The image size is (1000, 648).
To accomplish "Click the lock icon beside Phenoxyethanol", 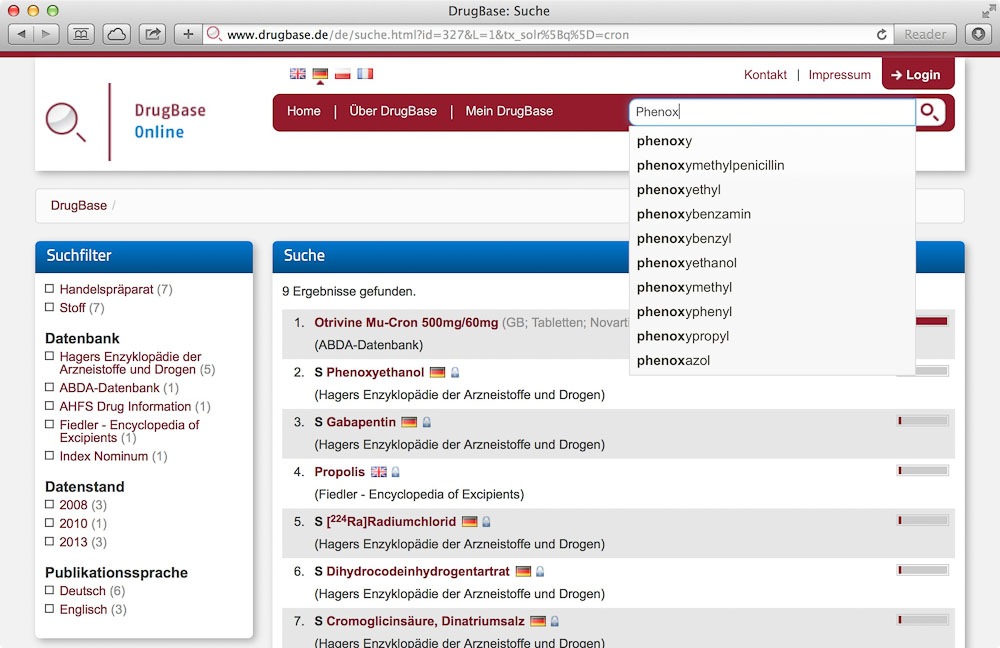I will 455,372.
